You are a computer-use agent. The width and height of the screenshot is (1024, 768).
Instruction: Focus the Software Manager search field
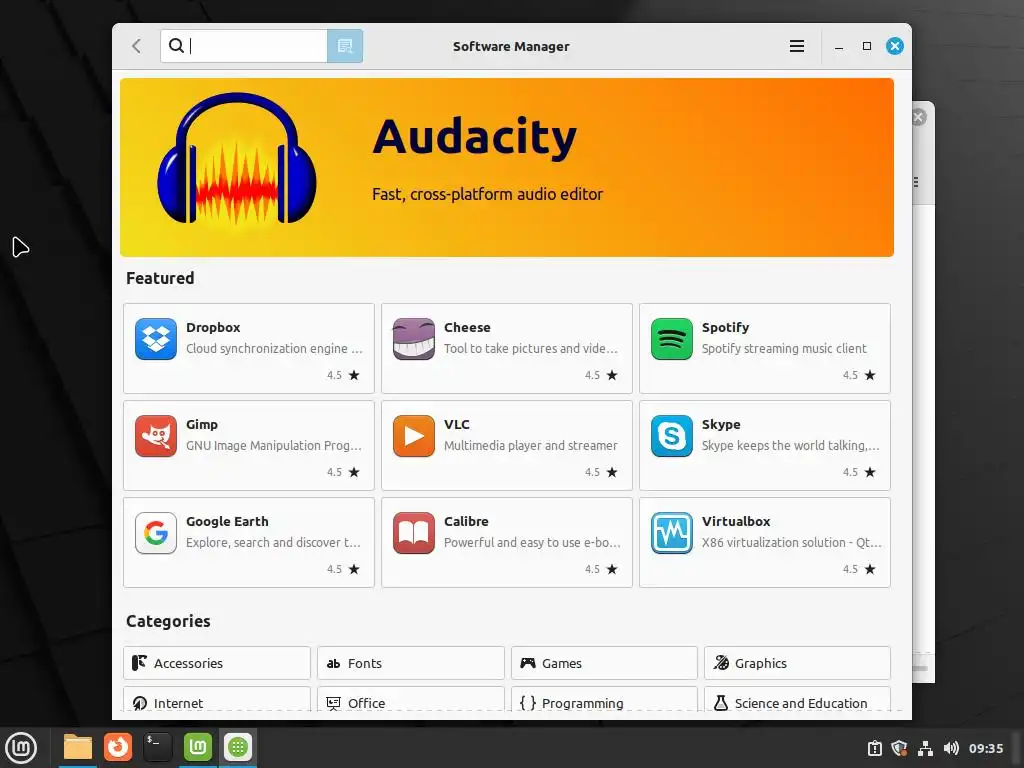[x=244, y=46]
